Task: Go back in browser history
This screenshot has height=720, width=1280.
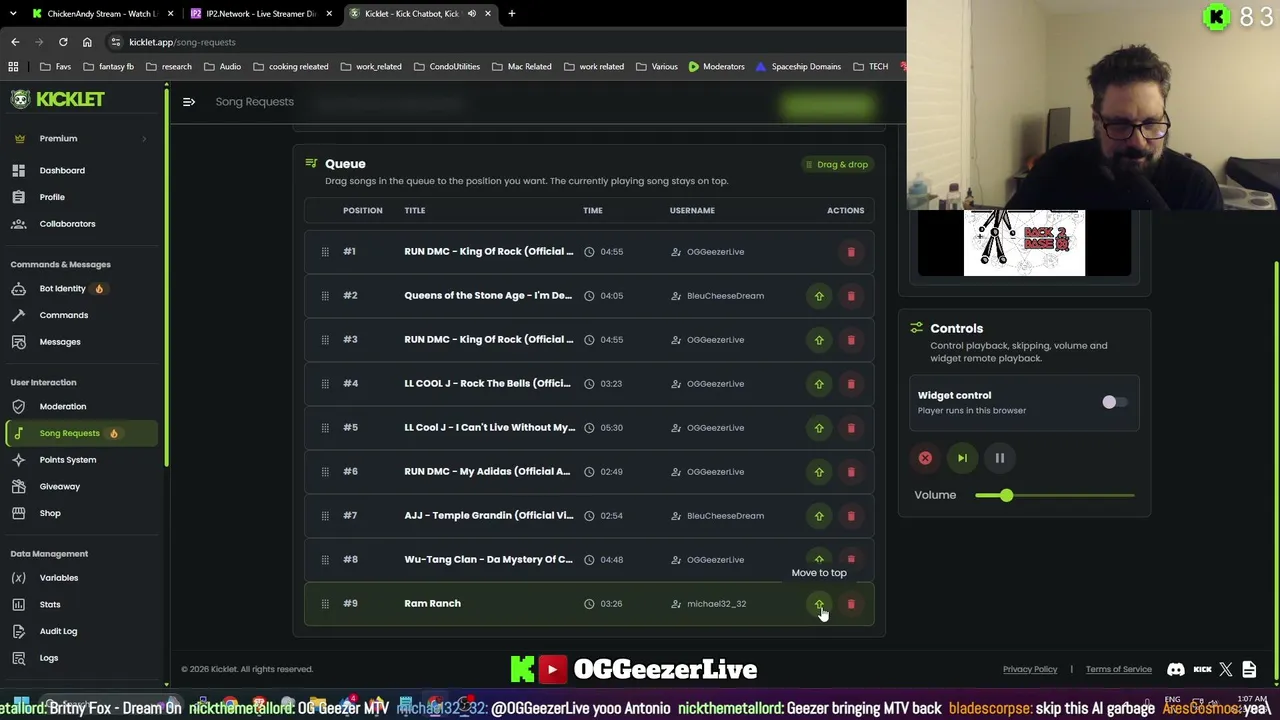Action: coord(15,42)
